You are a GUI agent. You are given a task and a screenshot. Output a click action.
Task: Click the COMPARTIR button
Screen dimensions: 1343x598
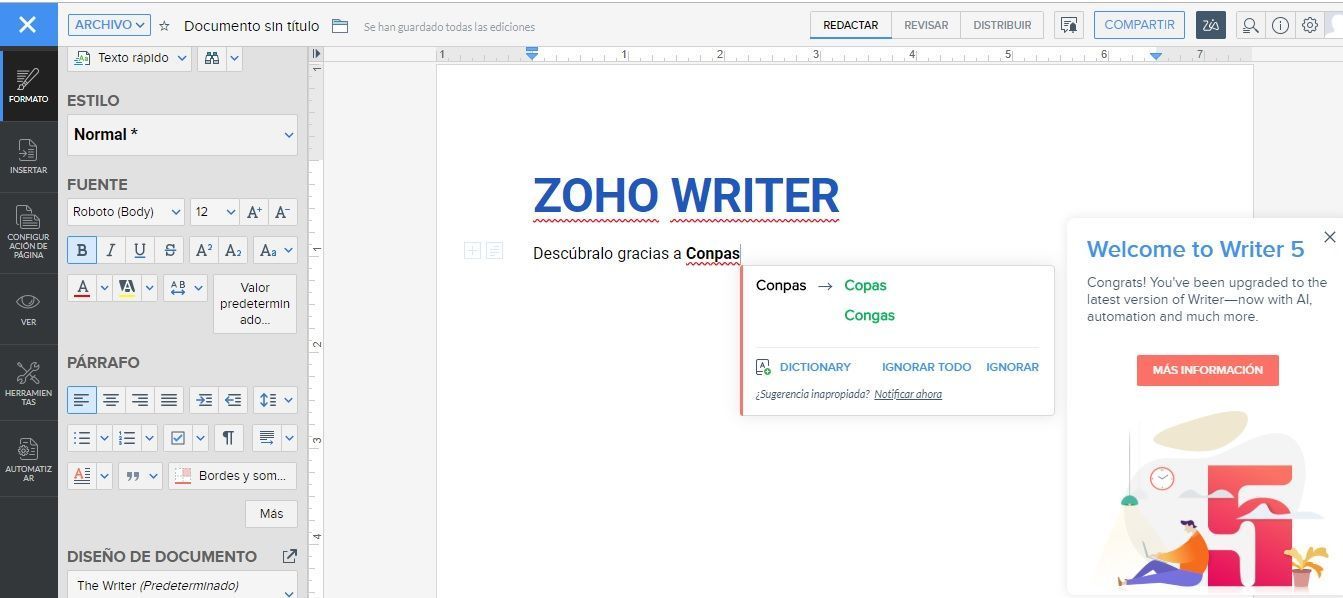tap(1139, 25)
